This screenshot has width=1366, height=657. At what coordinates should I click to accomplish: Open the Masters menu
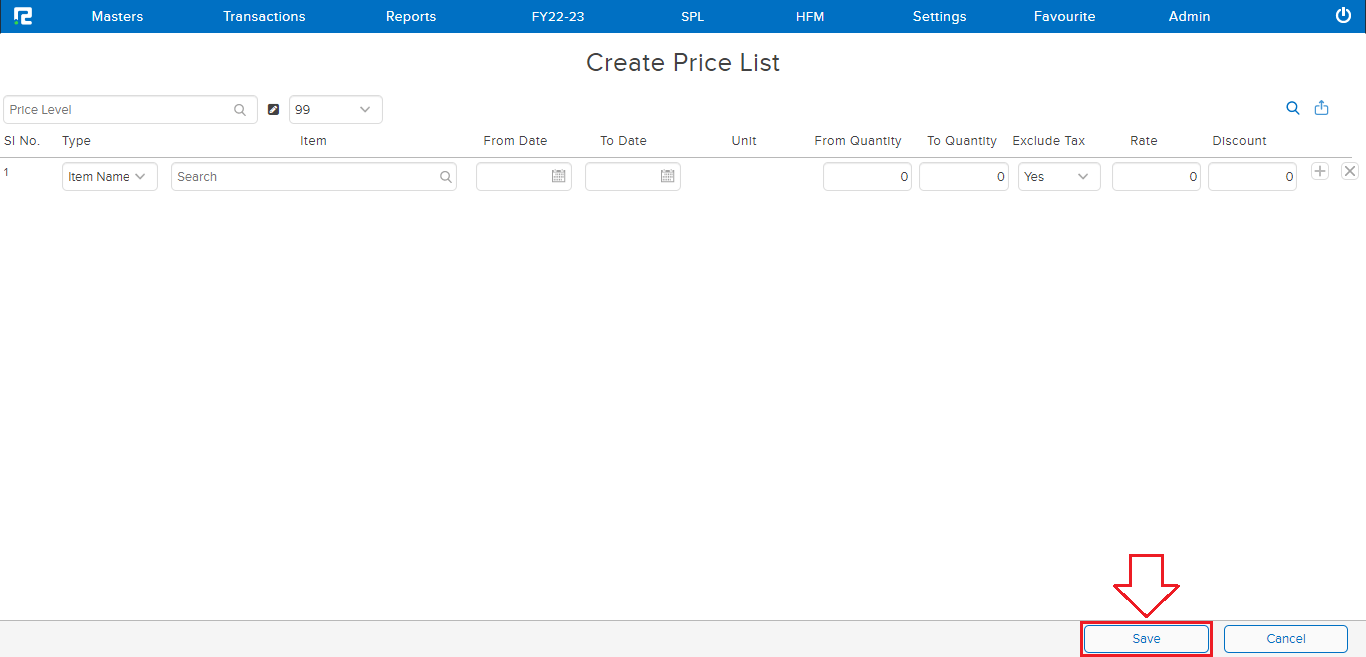click(117, 16)
